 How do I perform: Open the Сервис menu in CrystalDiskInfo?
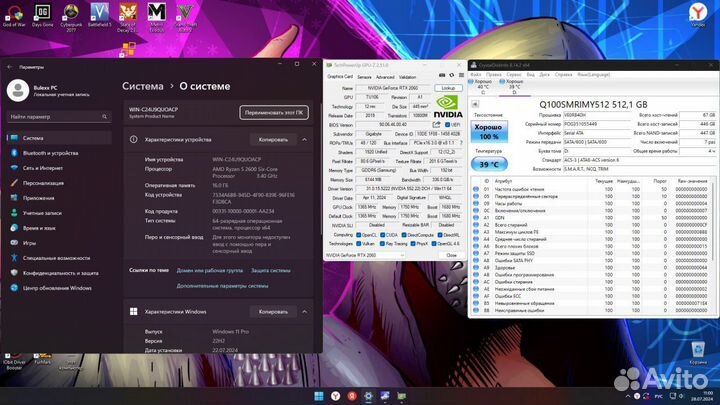pyautogui.click(x=513, y=74)
